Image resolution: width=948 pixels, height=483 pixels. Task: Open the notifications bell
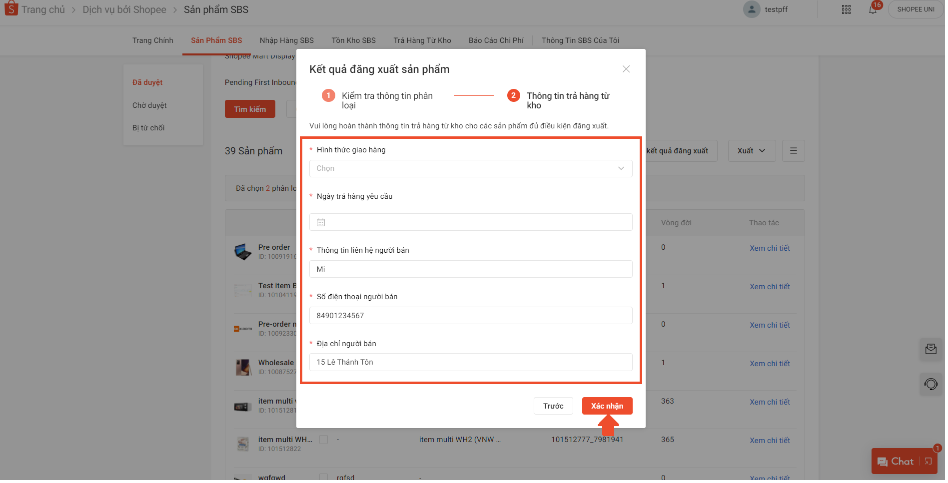[872, 10]
